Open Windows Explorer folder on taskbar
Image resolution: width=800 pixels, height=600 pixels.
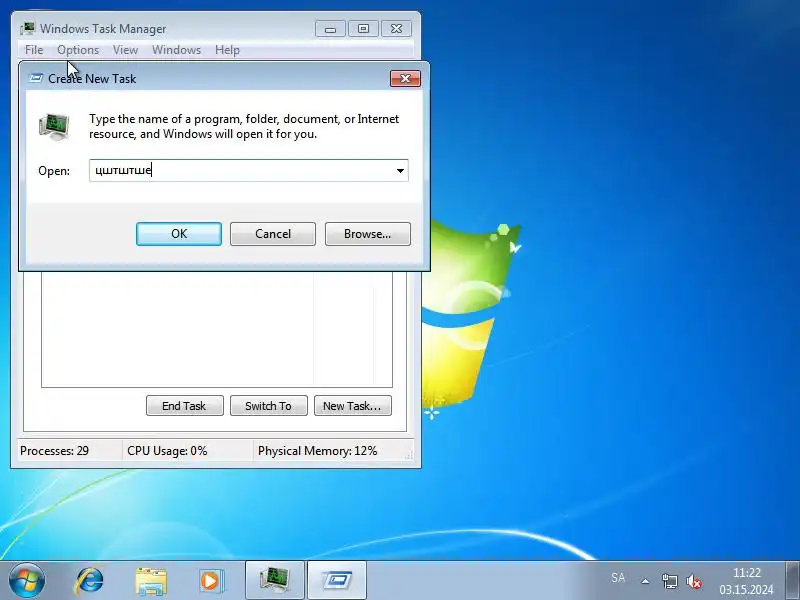[151, 581]
